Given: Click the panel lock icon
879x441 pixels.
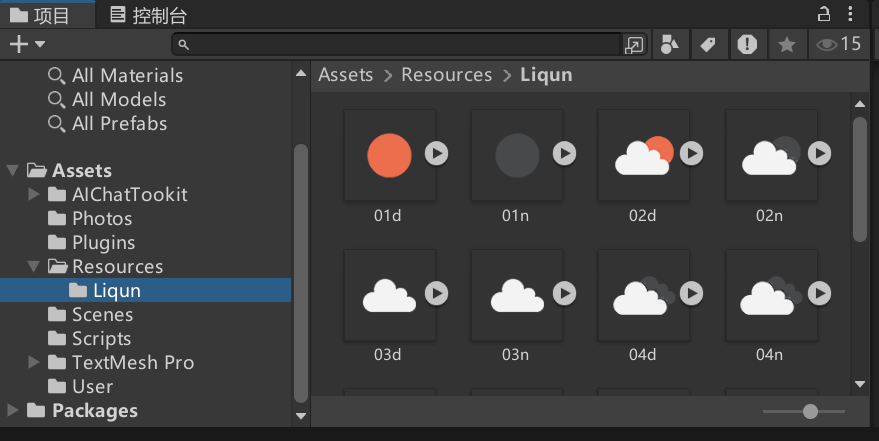Looking at the screenshot, I should (825, 14).
